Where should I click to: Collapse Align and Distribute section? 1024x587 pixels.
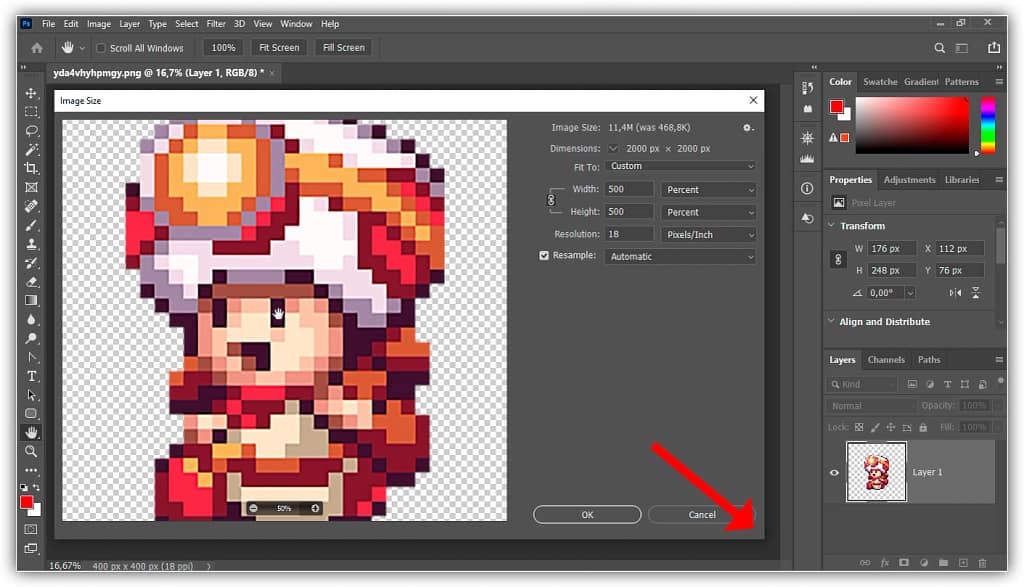(x=831, y=321)
